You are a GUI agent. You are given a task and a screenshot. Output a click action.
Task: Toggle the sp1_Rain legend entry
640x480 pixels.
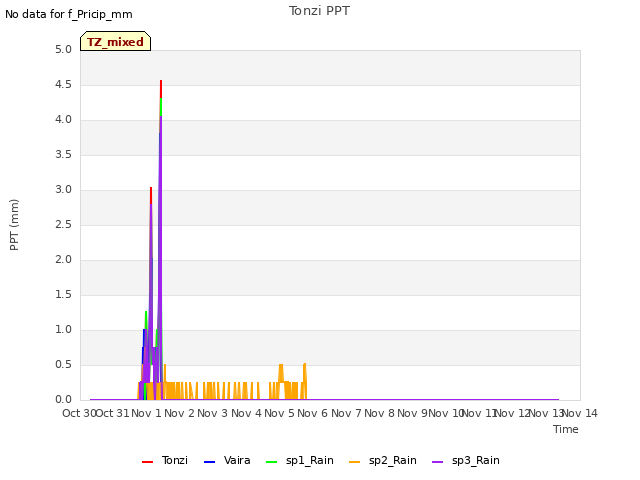[x=300, y=460]
